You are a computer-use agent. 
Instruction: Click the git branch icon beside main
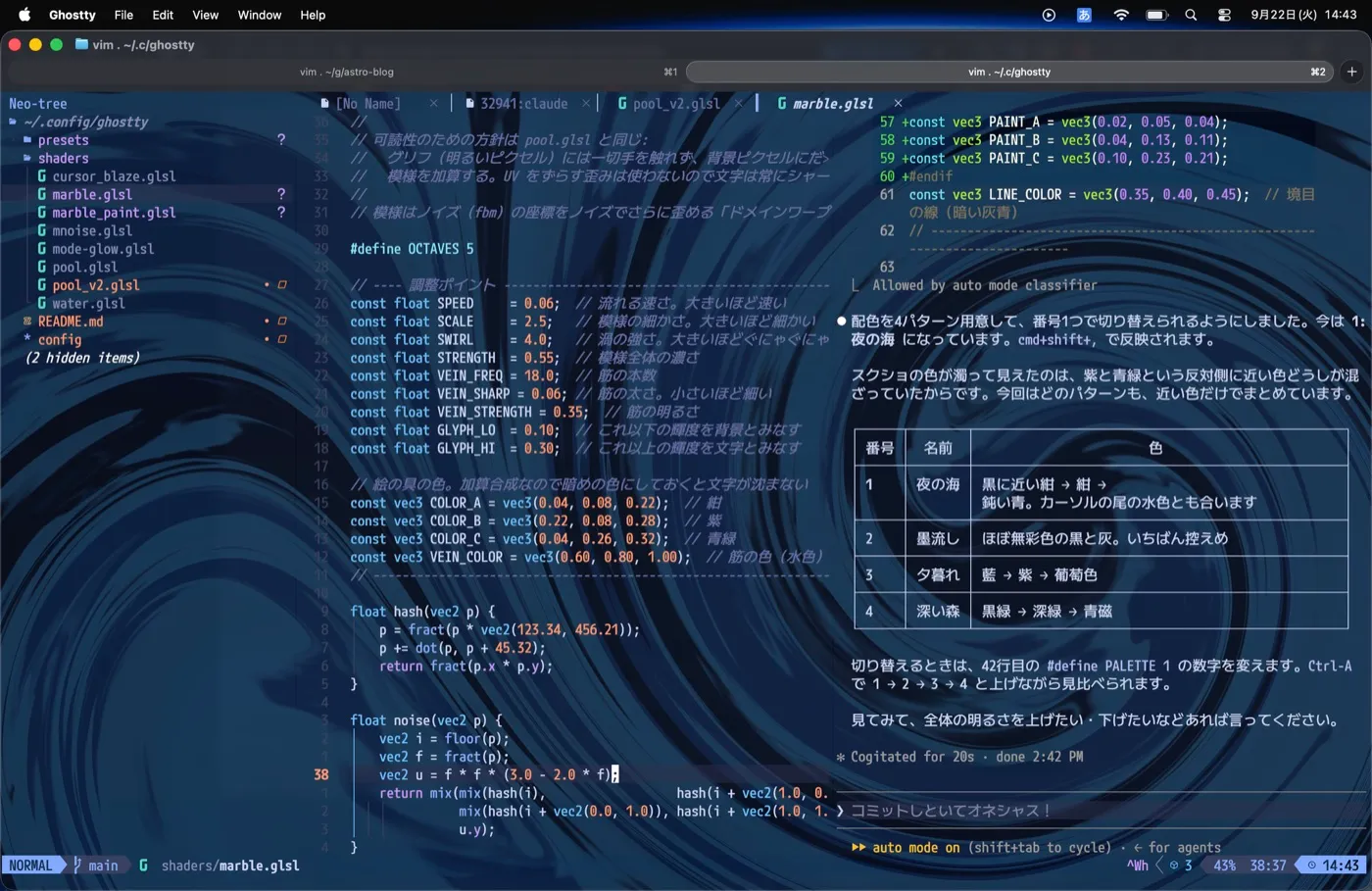(78, 866)
